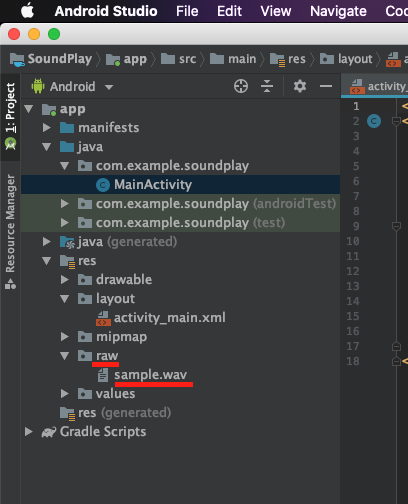Select MainActivity class in tree
Viewport: 408px width, 504px height.
point(180,185)
